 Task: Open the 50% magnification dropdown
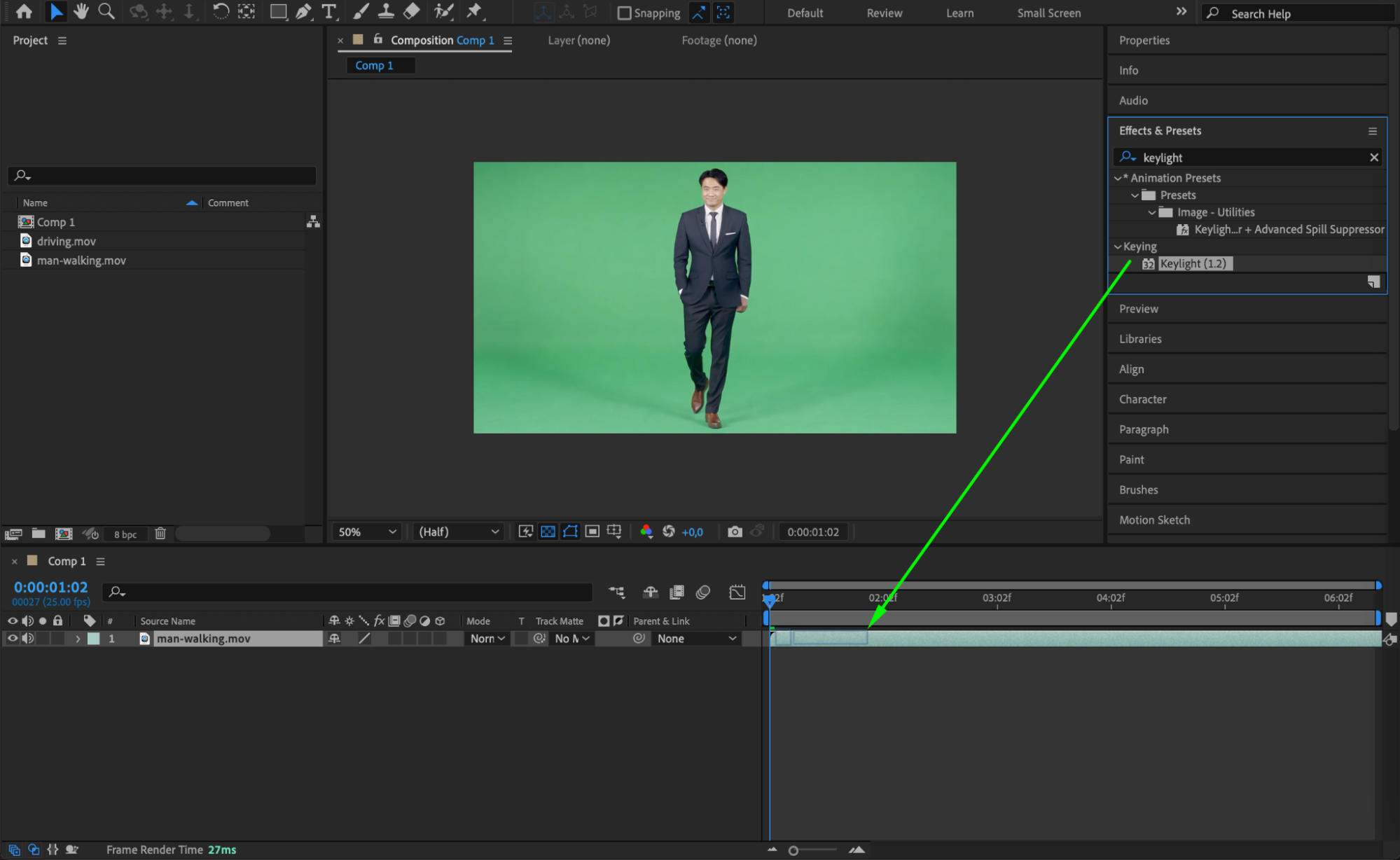367,532
